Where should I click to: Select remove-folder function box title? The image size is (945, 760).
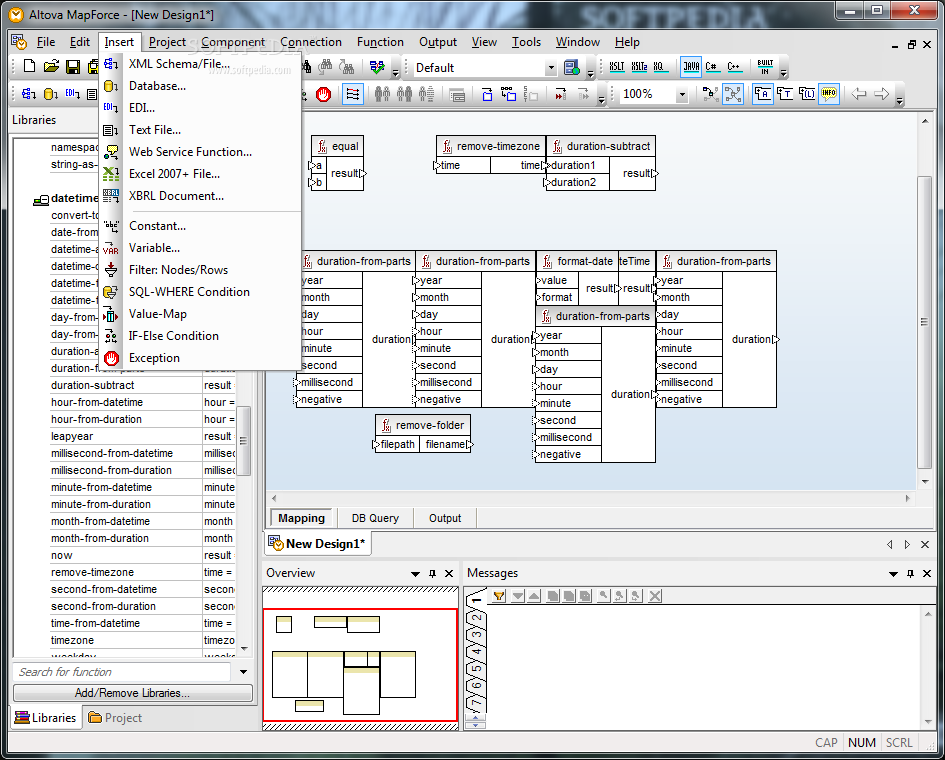pos(423,425)
